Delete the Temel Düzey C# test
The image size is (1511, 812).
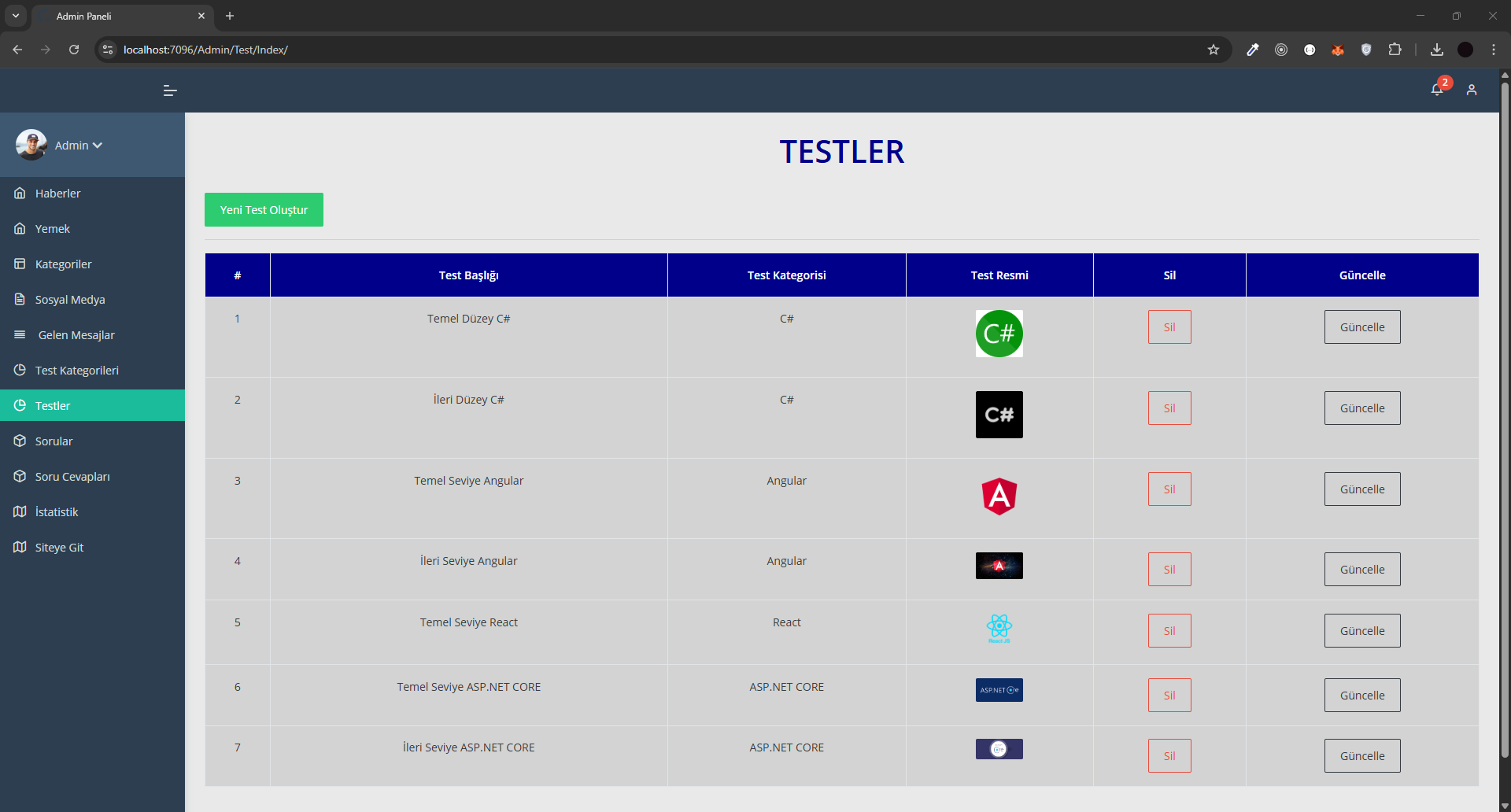tap(1169, 327)
